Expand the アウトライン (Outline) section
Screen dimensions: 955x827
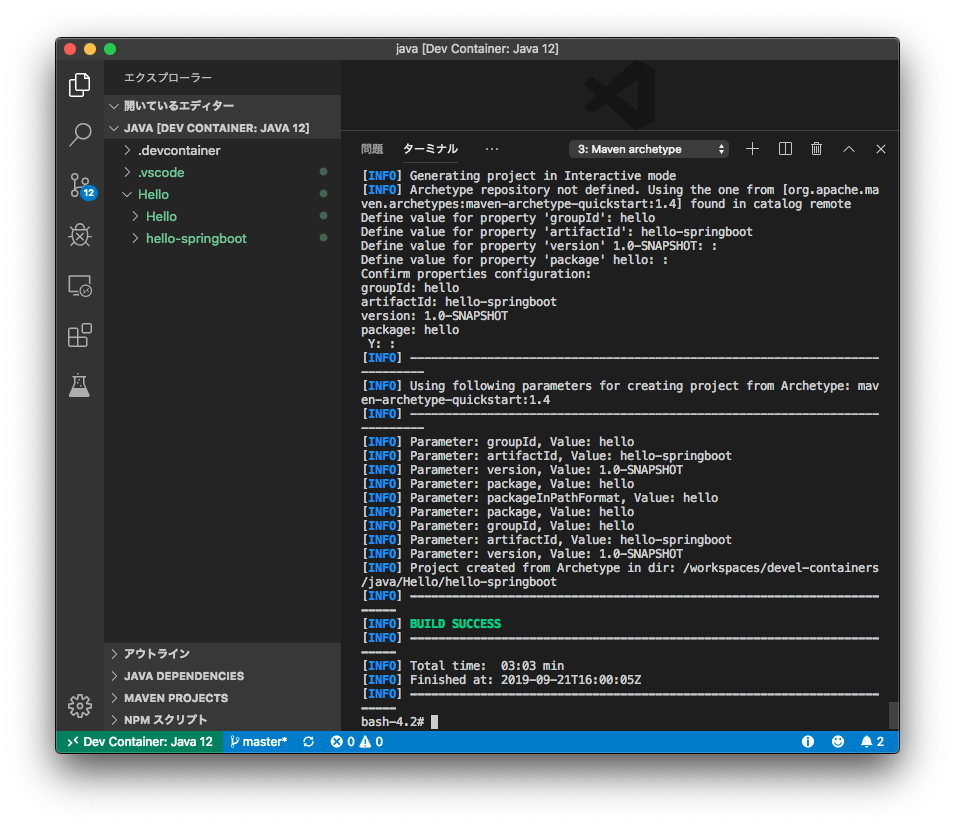click(x=222, y=654)
